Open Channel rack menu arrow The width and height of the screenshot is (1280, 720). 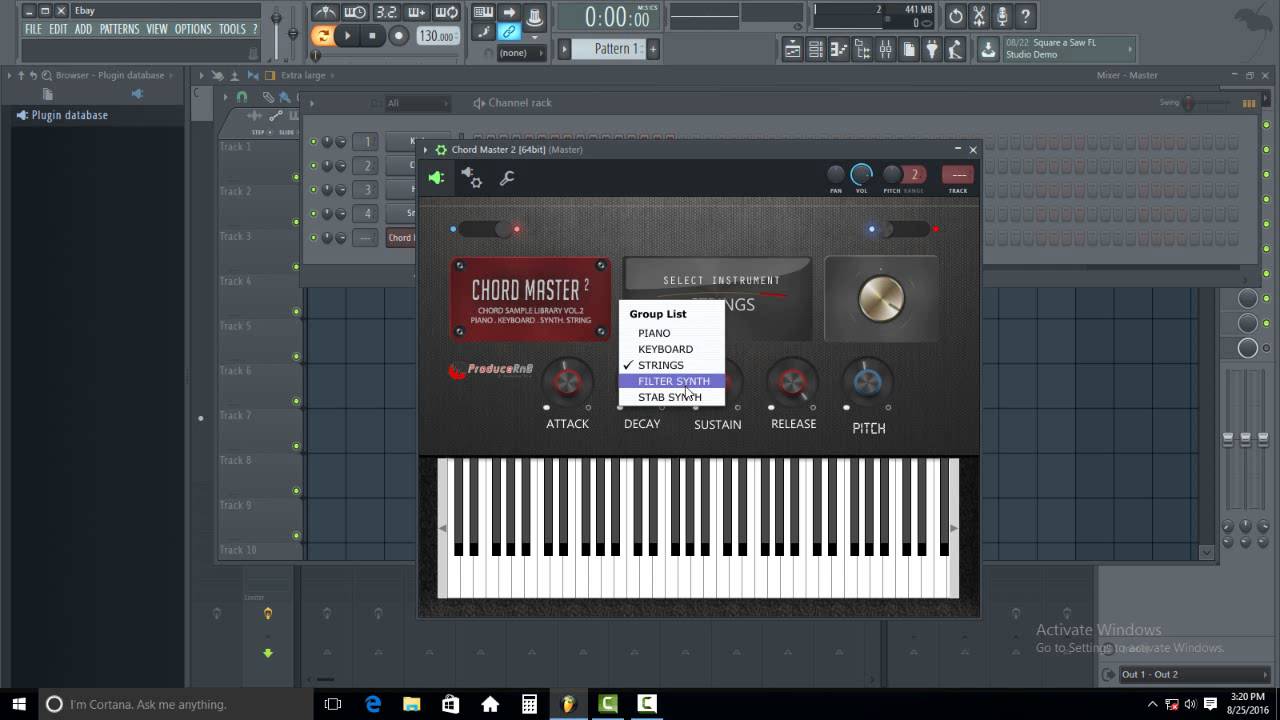[312, 103]
